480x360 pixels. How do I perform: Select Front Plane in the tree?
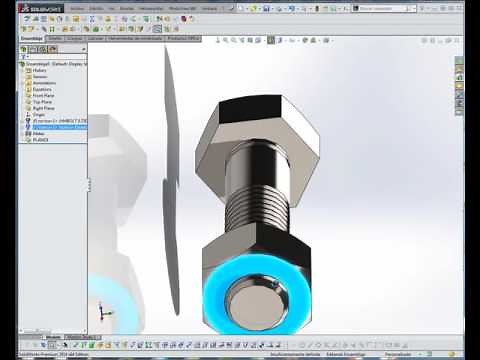pyautogui.click(x=43, y=96)
